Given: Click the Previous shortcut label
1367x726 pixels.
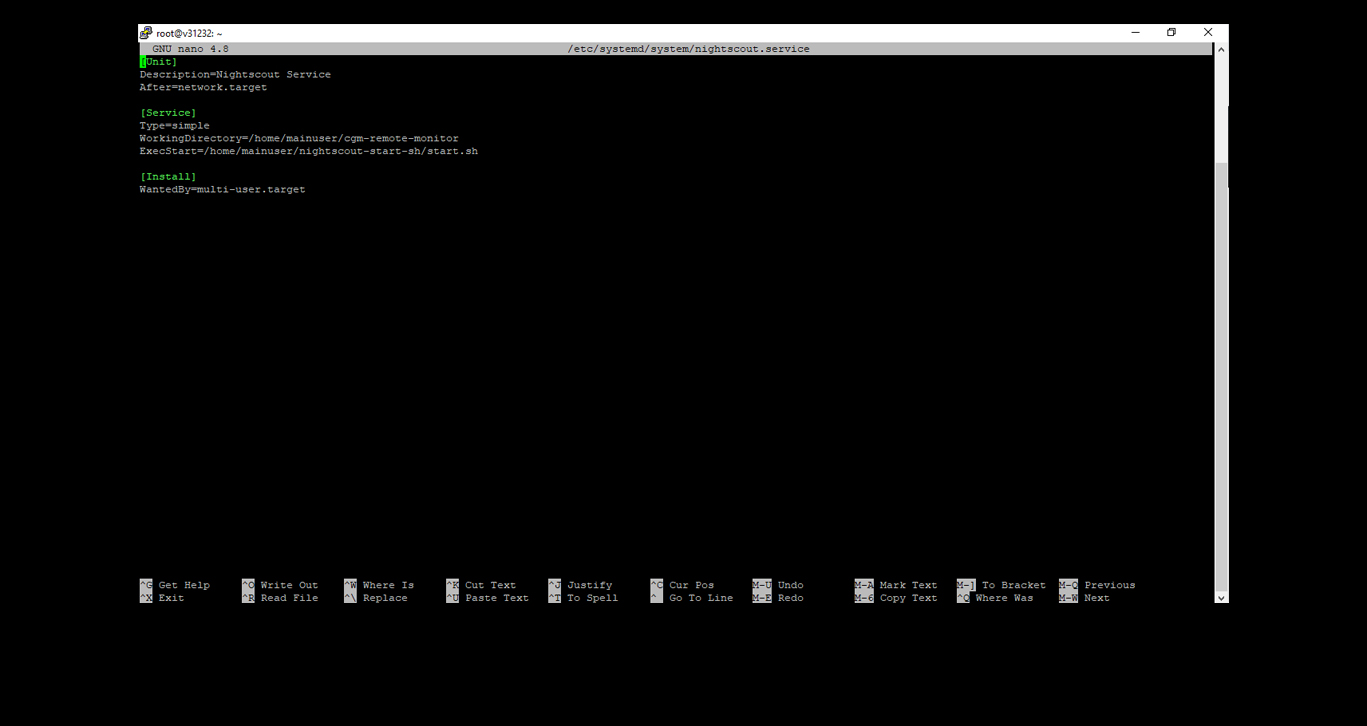Looking at the screenshot, I should click(1097, 585).
